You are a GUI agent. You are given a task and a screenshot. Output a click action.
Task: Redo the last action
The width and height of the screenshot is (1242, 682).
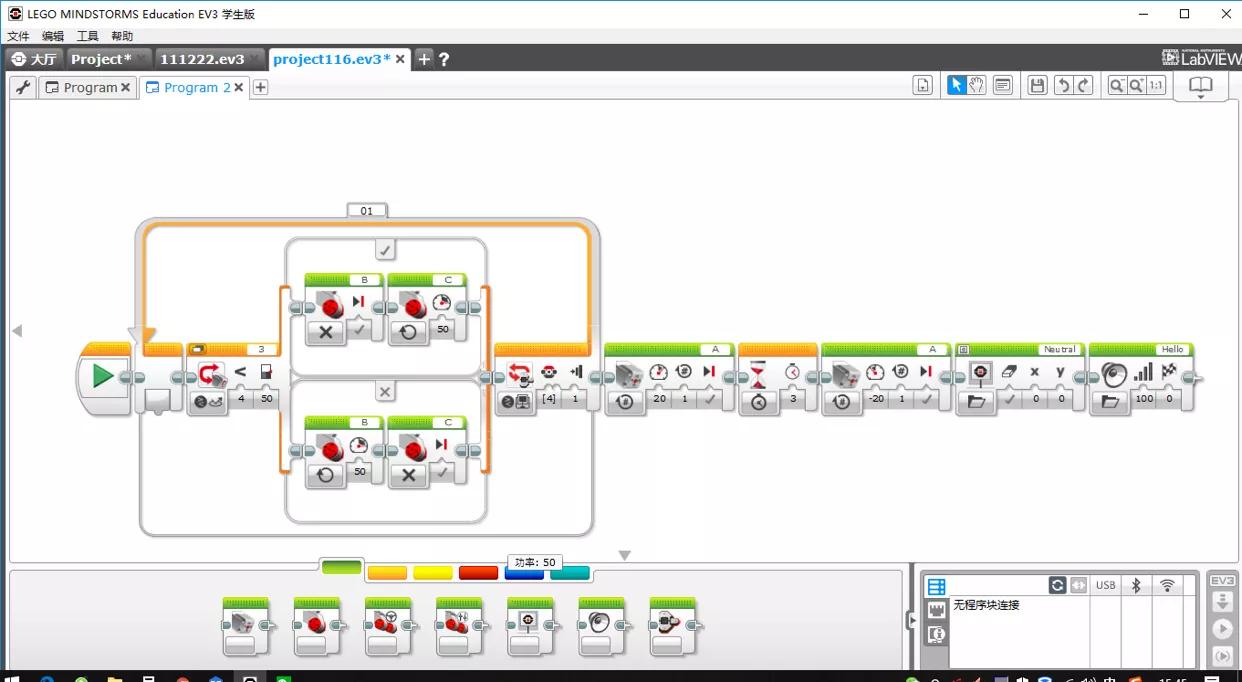(1084, 86)
